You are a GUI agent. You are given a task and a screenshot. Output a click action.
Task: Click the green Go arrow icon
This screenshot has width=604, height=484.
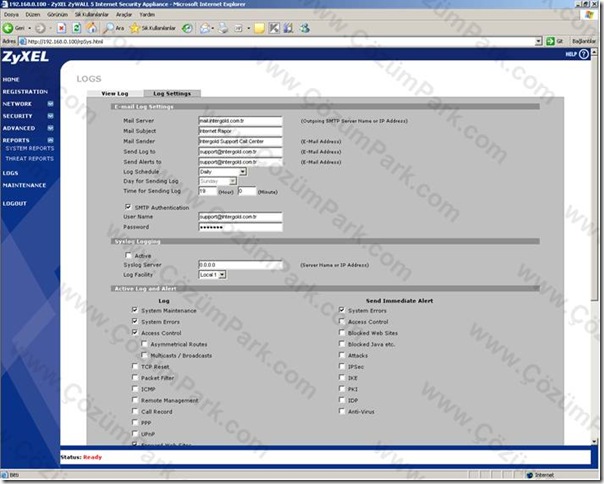tap(550, 41)
